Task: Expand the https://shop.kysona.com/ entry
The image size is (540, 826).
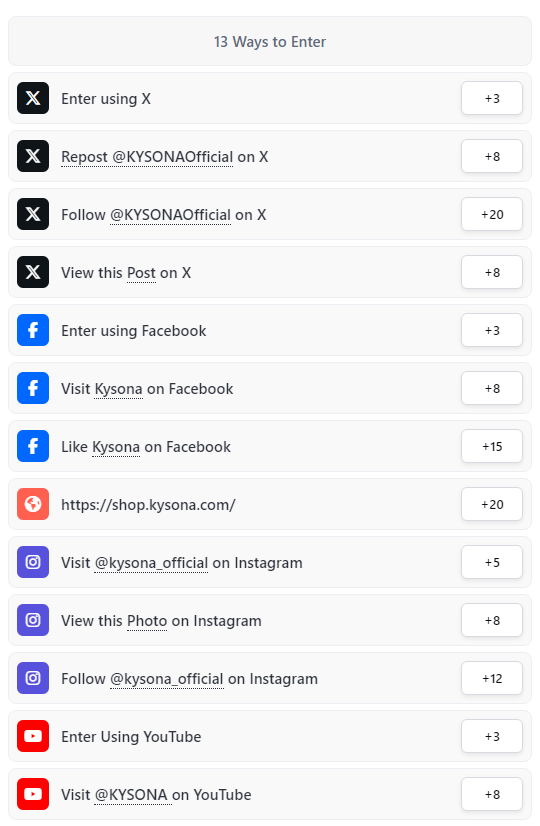Action: coord(270,504)
